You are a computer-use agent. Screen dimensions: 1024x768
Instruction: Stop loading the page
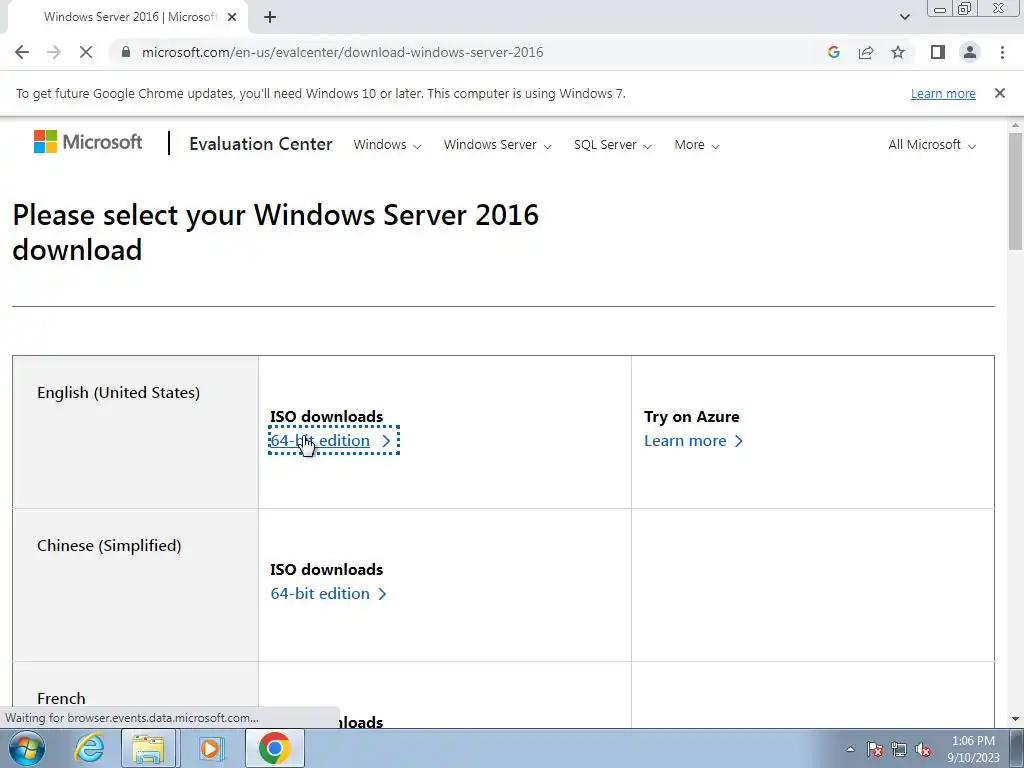[x=86, y=52]
